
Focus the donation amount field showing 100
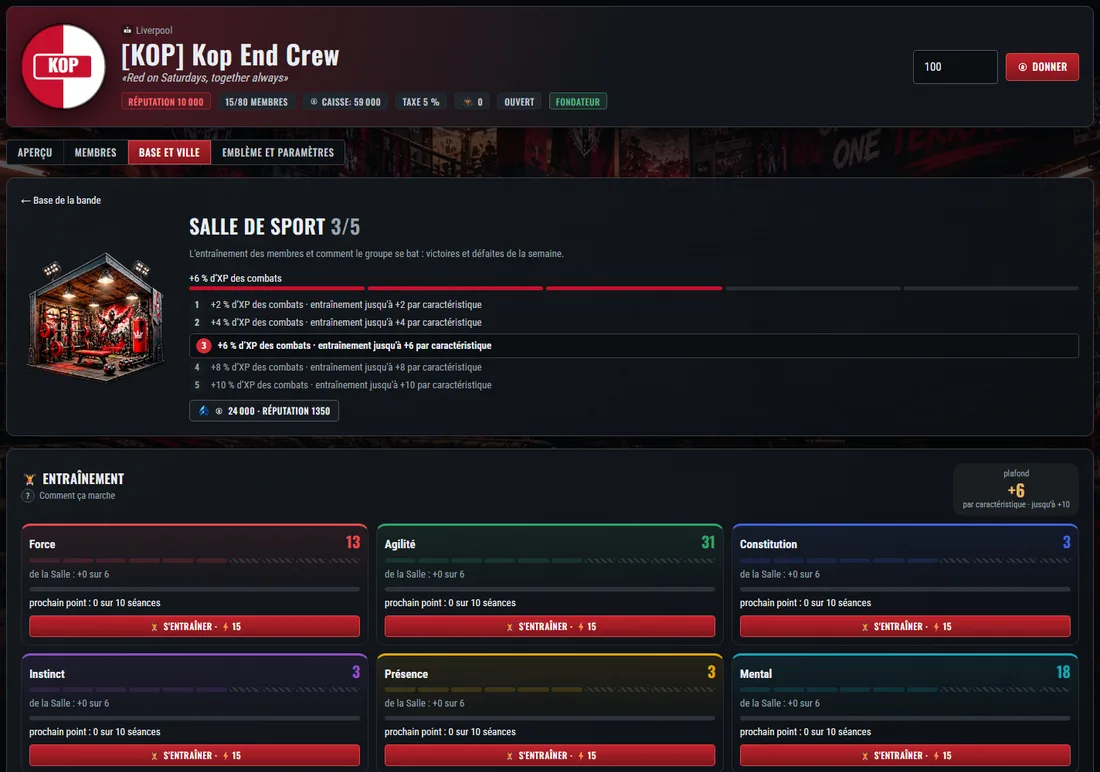pyautogui.click(x=955, y=67)
